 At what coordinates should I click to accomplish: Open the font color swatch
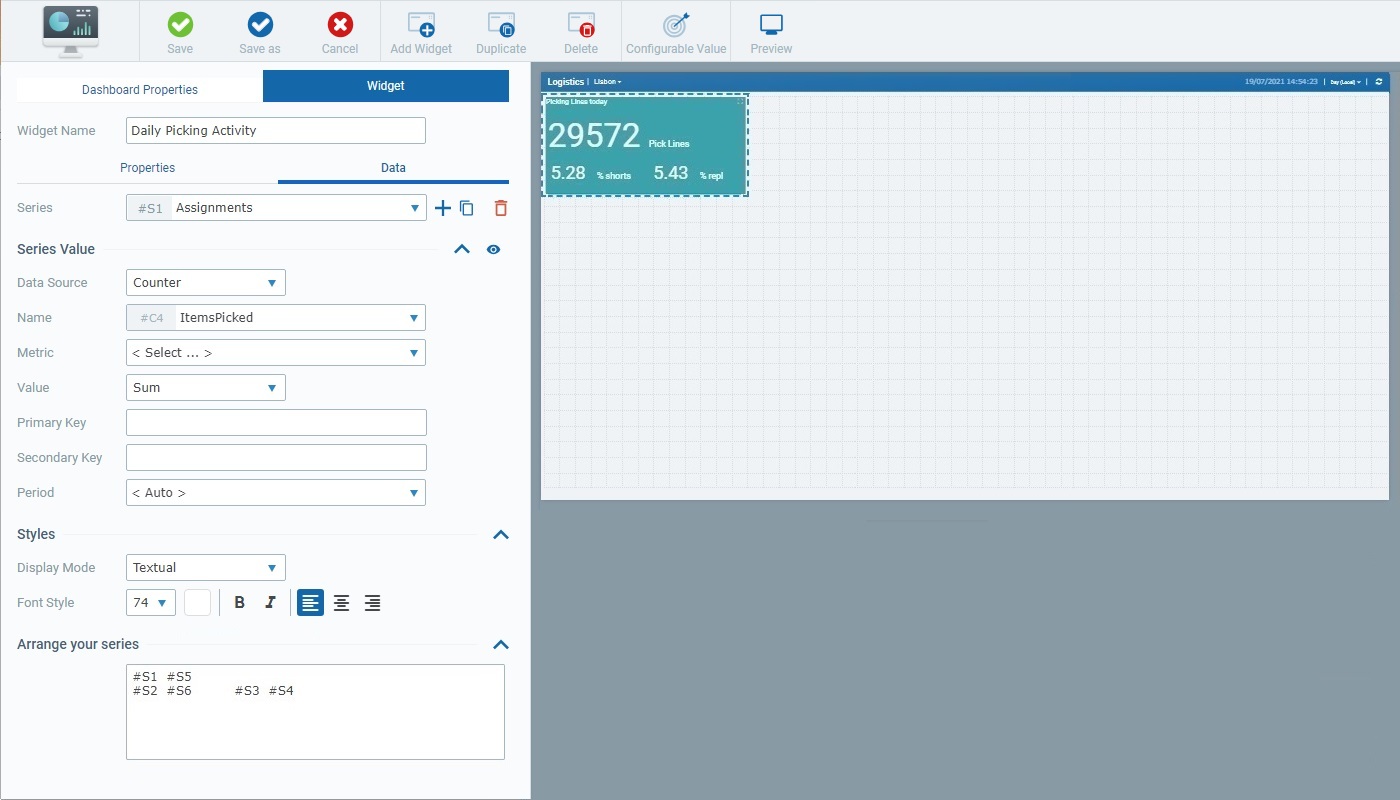coord(198,603)
